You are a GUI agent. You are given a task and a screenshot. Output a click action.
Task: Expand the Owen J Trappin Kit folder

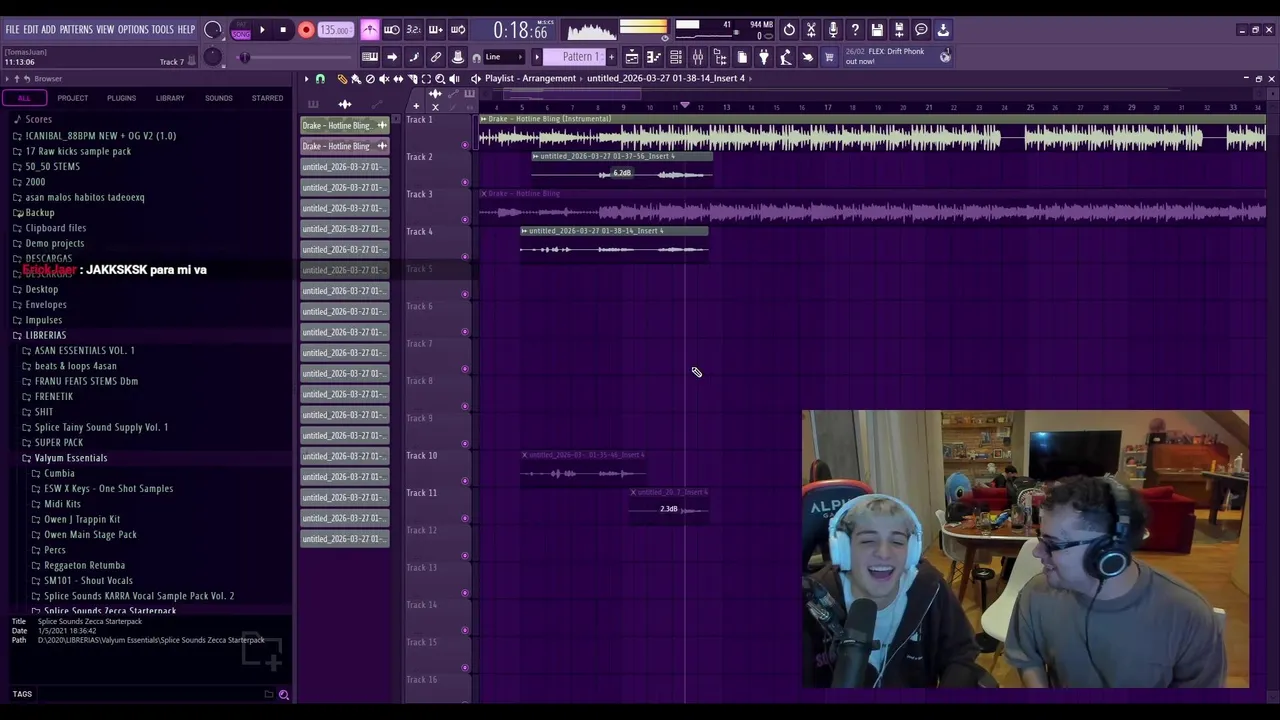[81, 519]
